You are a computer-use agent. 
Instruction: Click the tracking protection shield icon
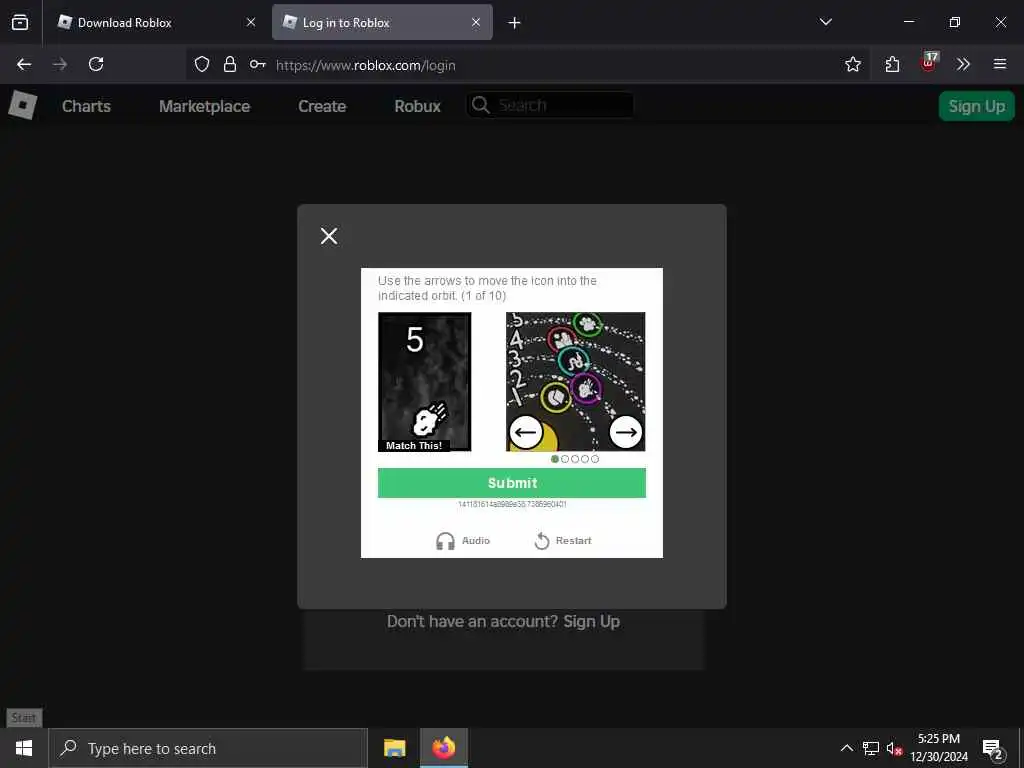(202, 64)
